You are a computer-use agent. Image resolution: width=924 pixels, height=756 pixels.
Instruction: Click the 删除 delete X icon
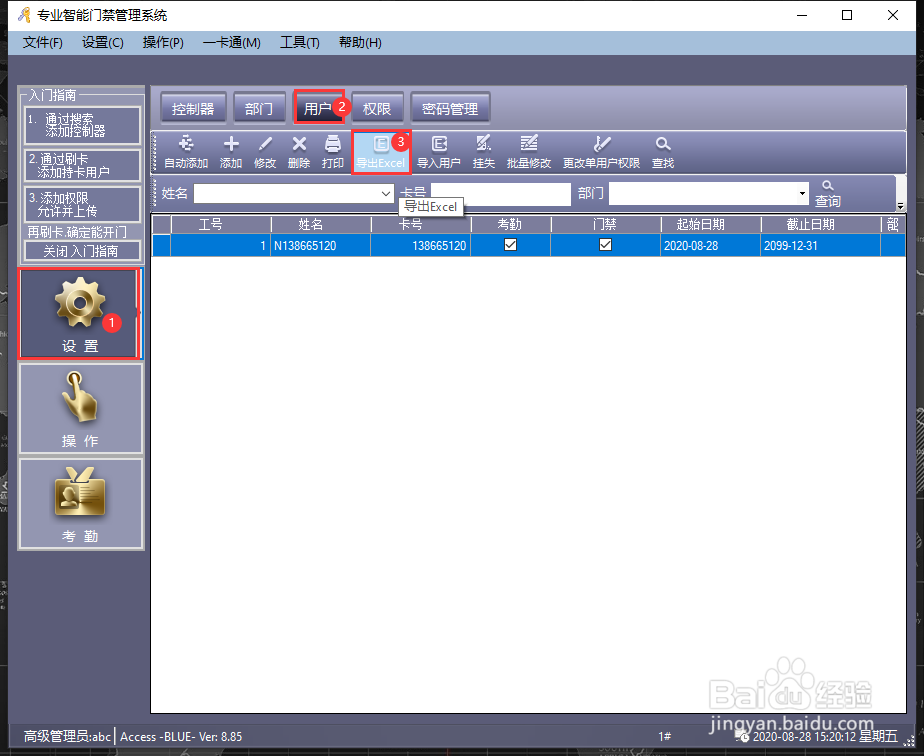(299, 152)
